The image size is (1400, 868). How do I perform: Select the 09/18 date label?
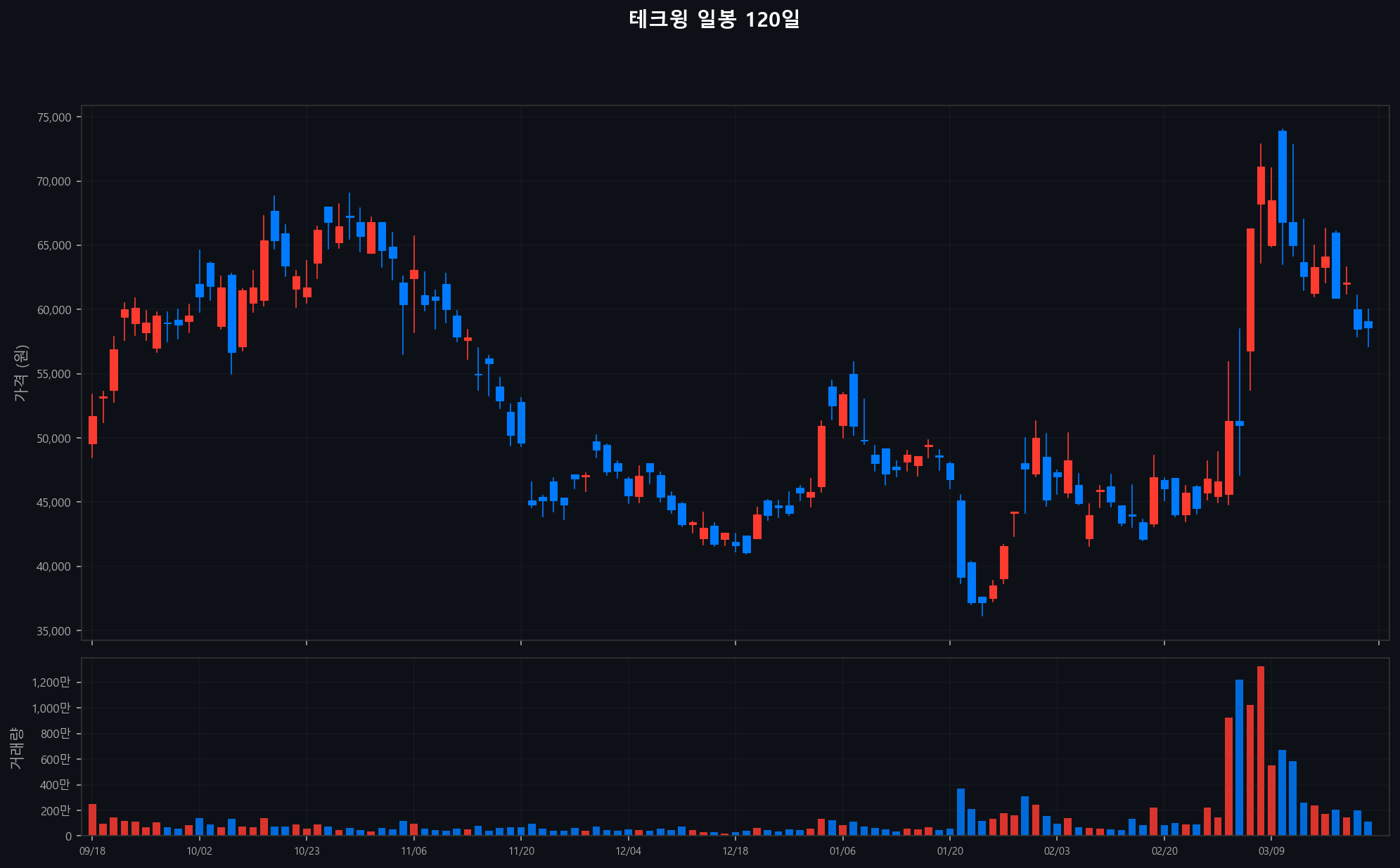[92, 851]
